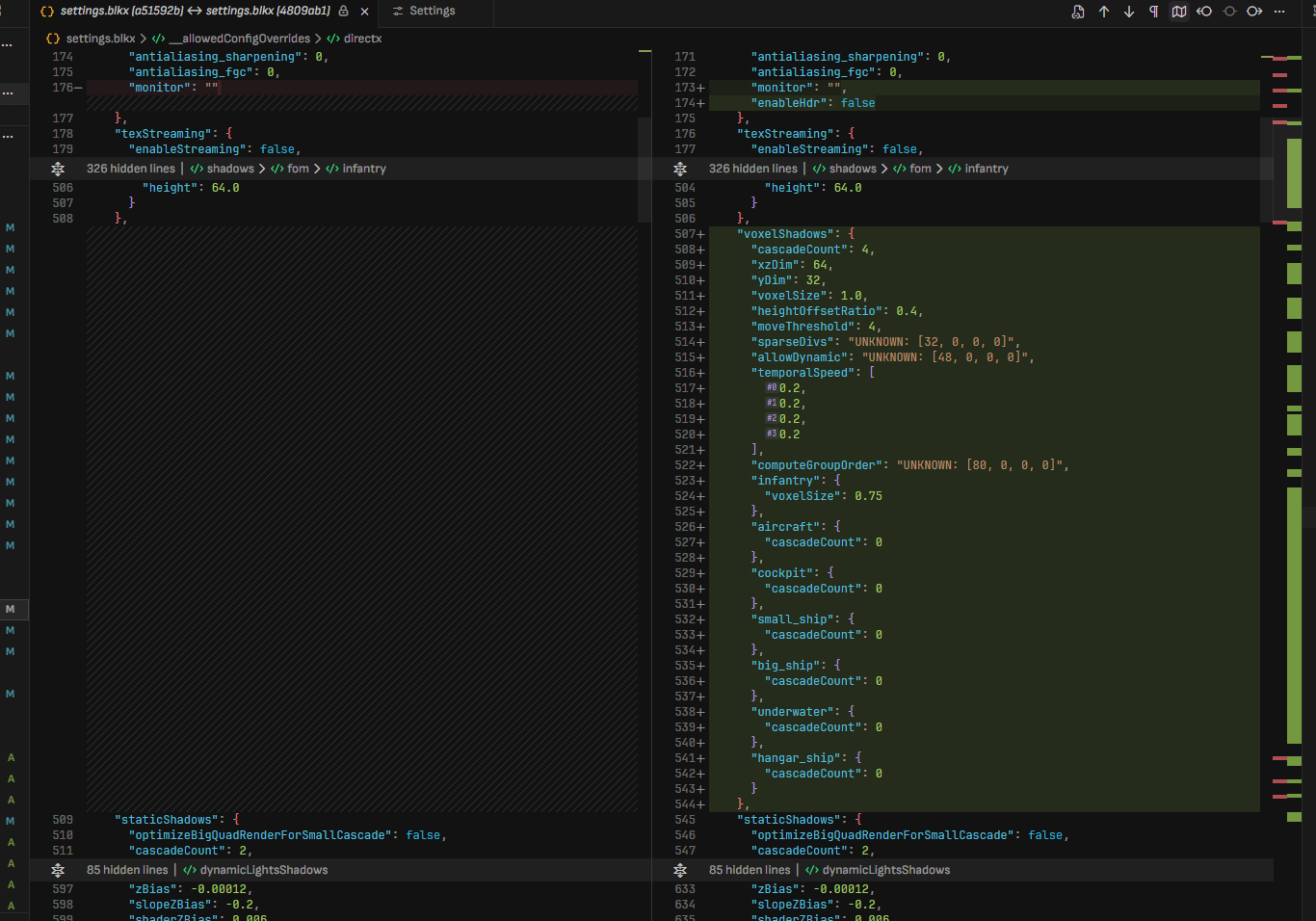1316x921 pixels.
Task: Close the settings.blkx diff tab
Action: click(x=364, y=12)
